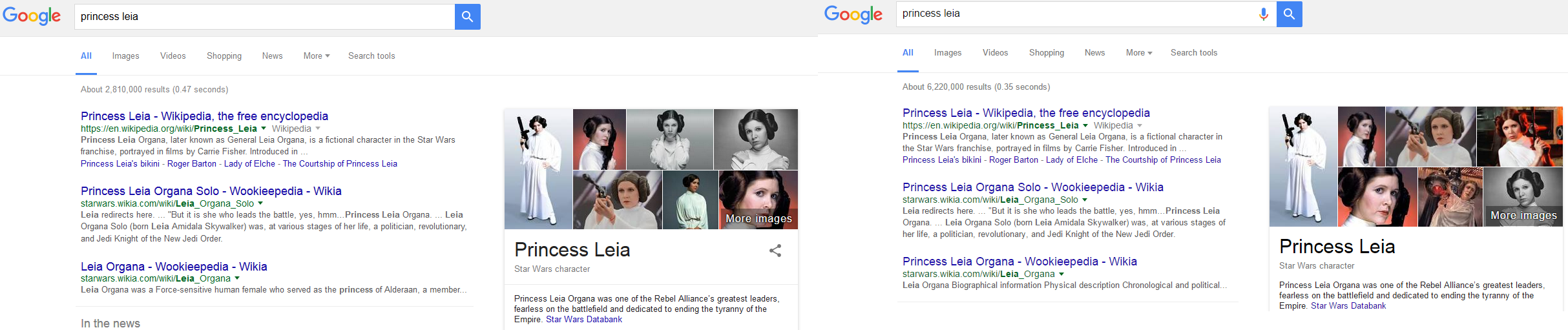The width and height of the screenshot is (1568, 330).
Task: Open More images in left knowledge panel
Action: (758, 218)
